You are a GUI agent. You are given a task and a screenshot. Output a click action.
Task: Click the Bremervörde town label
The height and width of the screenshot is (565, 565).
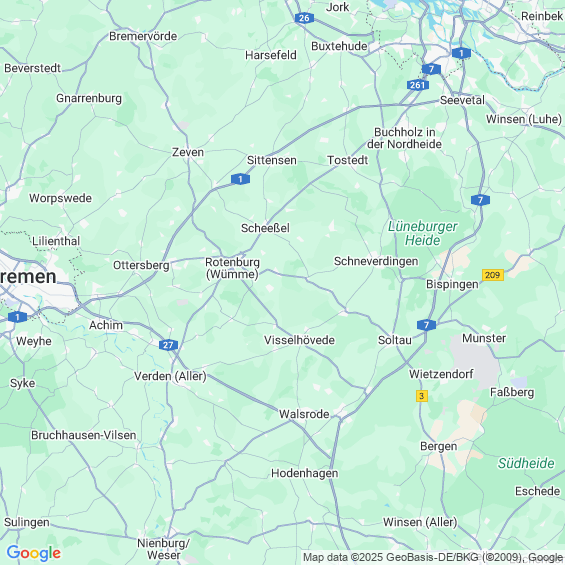[x=143, y=36]
